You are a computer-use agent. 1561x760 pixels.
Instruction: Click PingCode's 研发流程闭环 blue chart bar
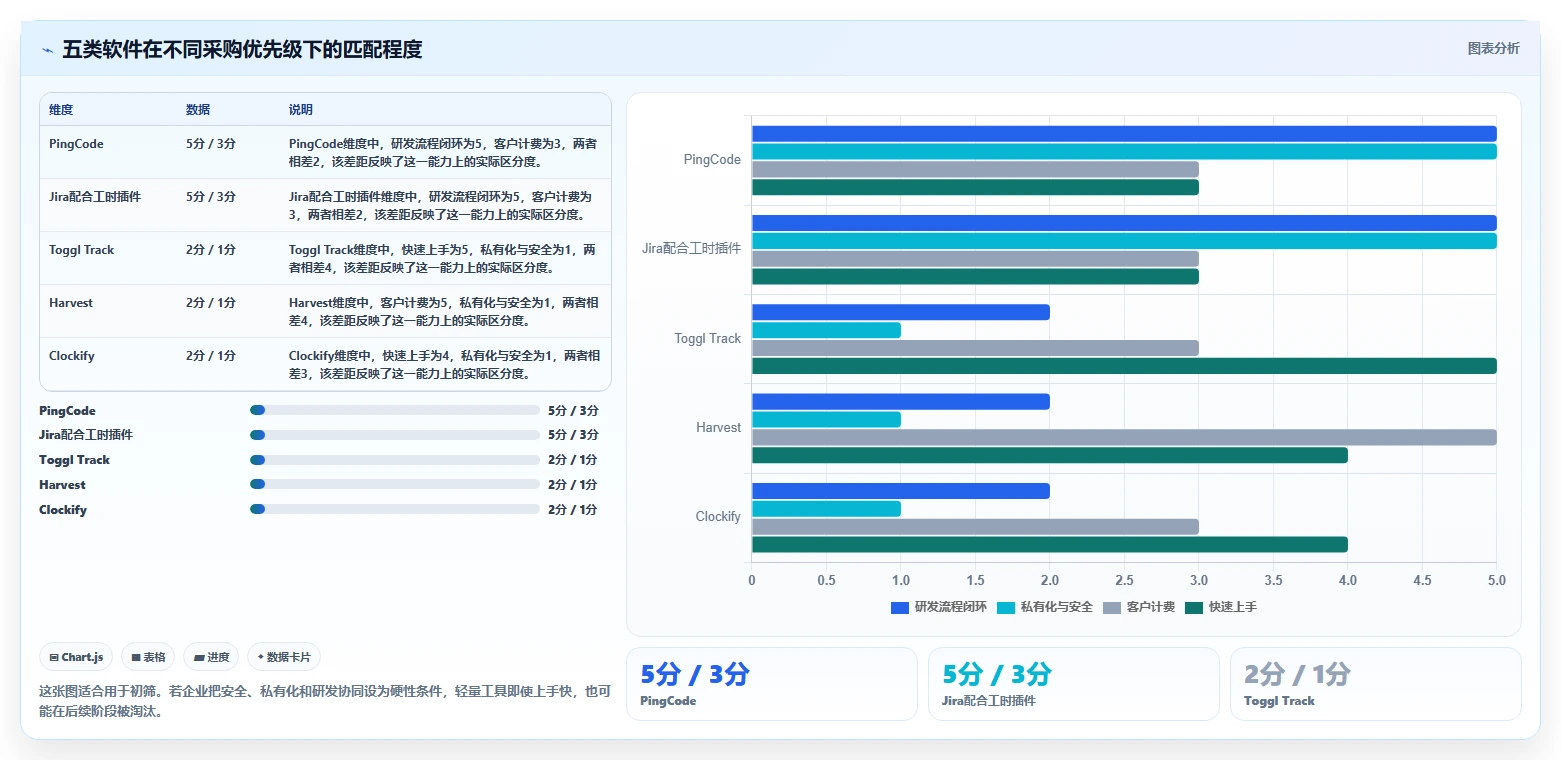(x=1124, y=134)
